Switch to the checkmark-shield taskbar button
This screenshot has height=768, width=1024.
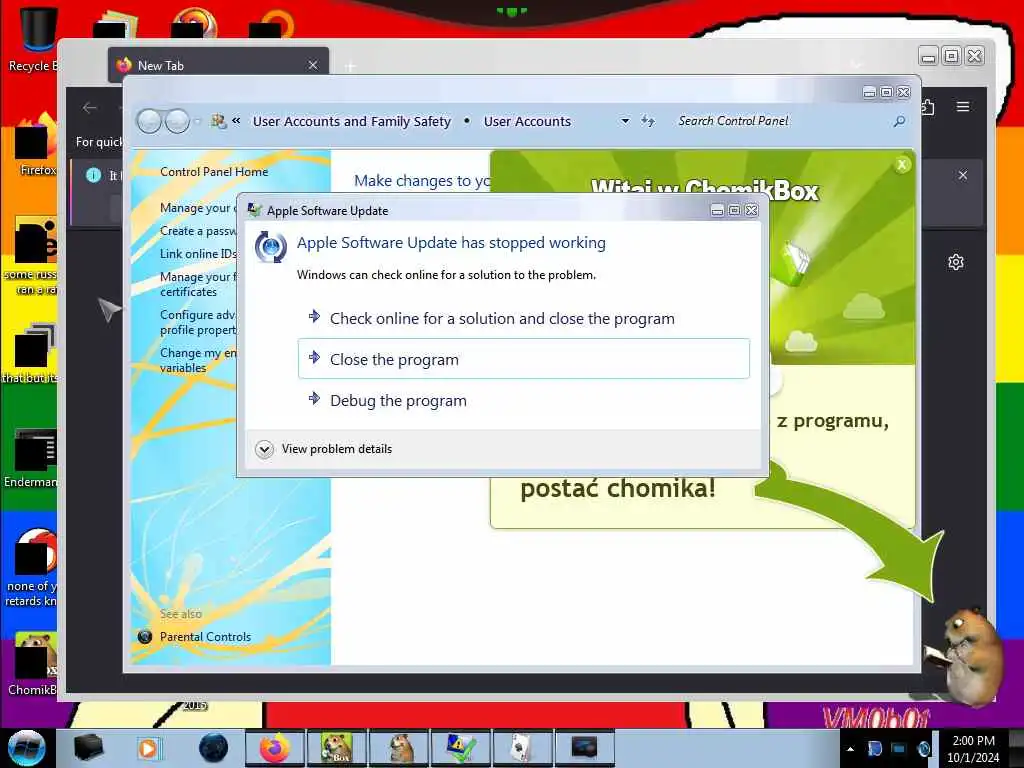click(461, 748)
